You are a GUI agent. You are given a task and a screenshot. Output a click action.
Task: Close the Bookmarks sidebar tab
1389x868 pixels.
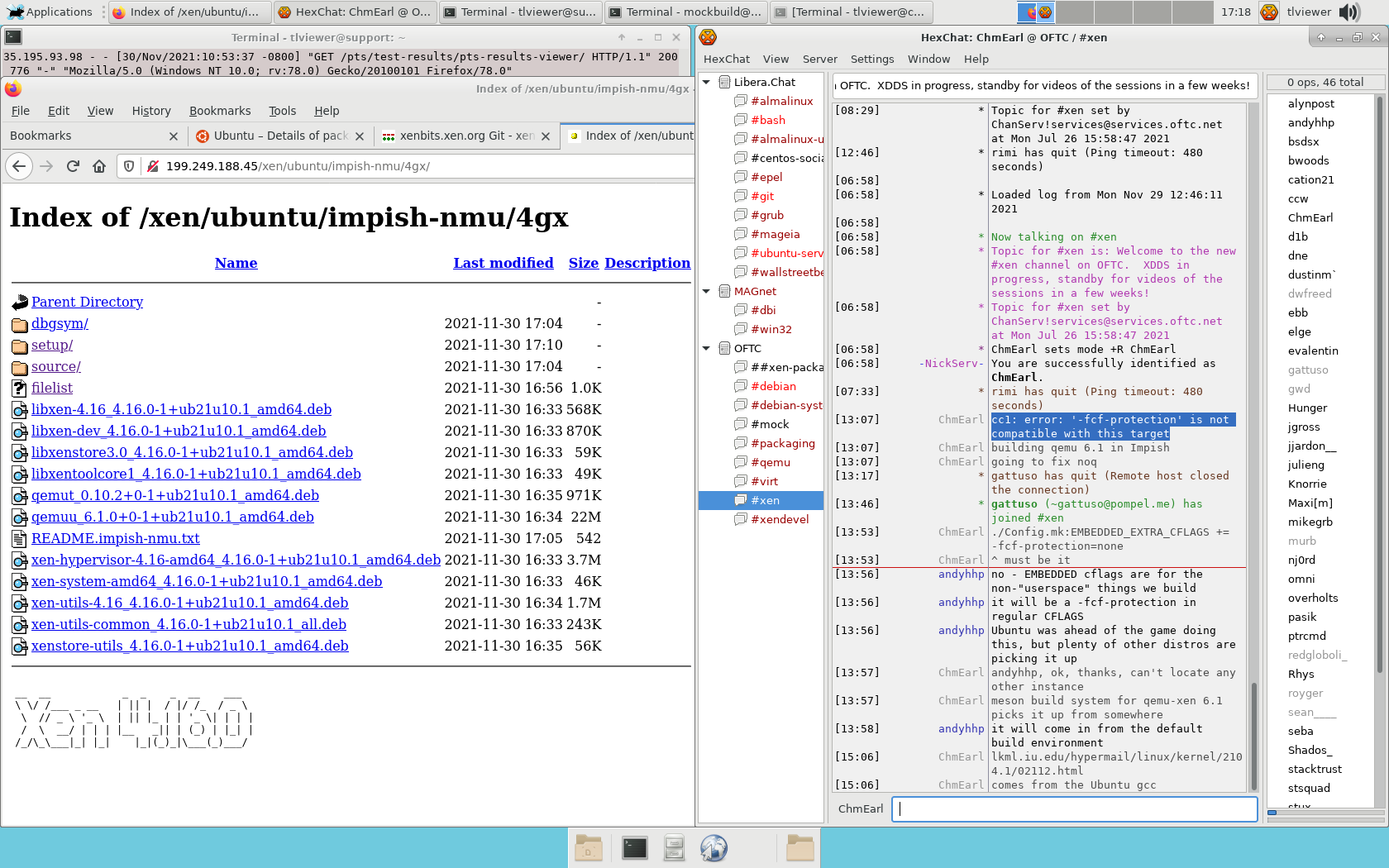[173, 136]
